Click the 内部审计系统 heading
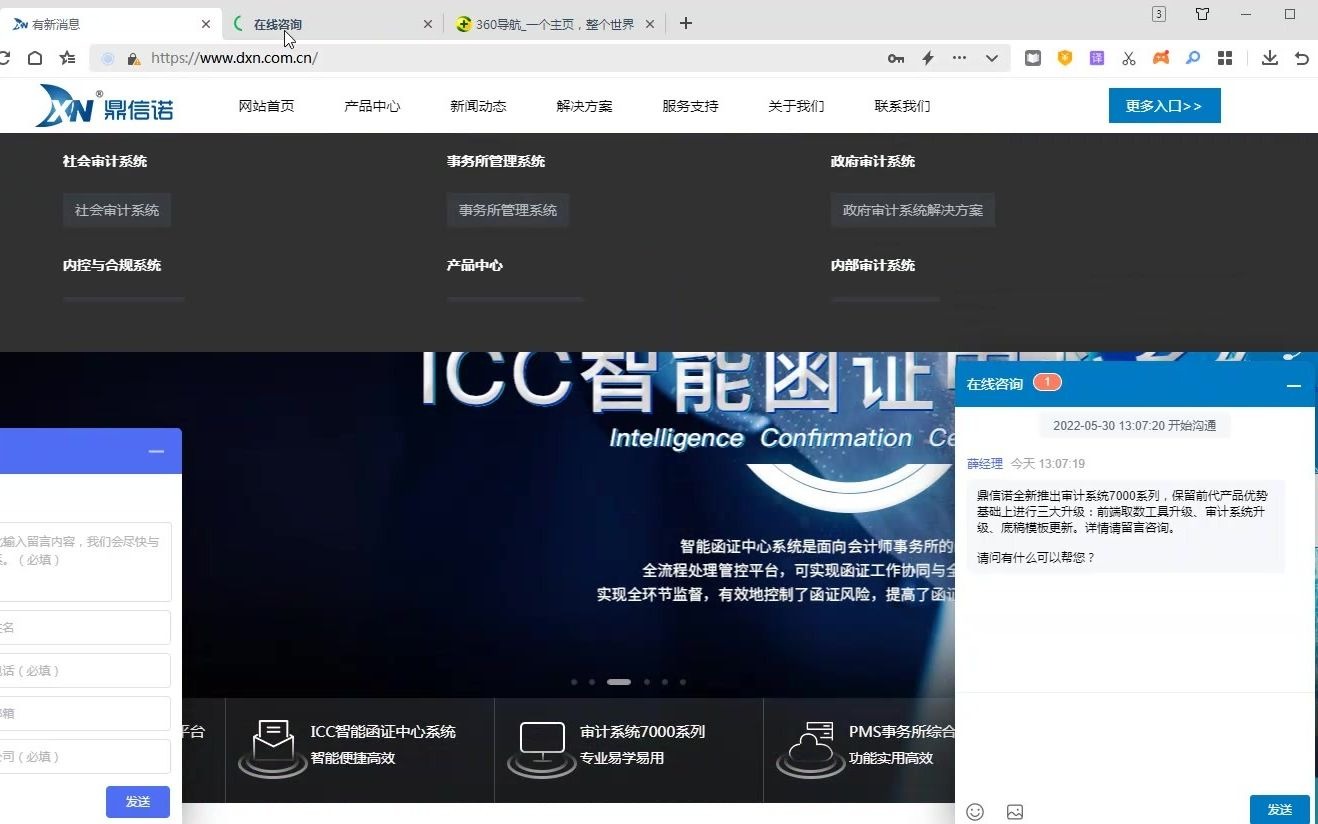This screenshot has width=1318, height=824. pyautogui.click(x=873, y=265)
